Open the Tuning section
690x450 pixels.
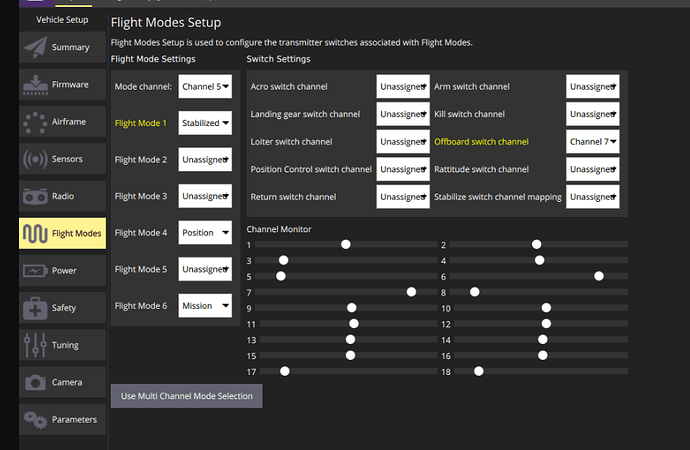(62, 345)
